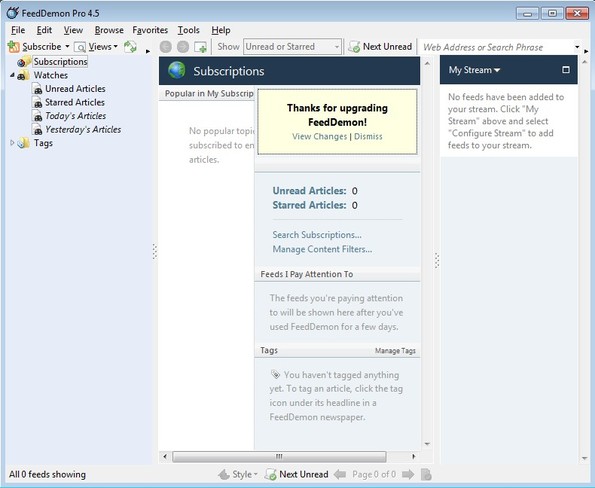Click the Subscribe feed icon

(14, 47)
